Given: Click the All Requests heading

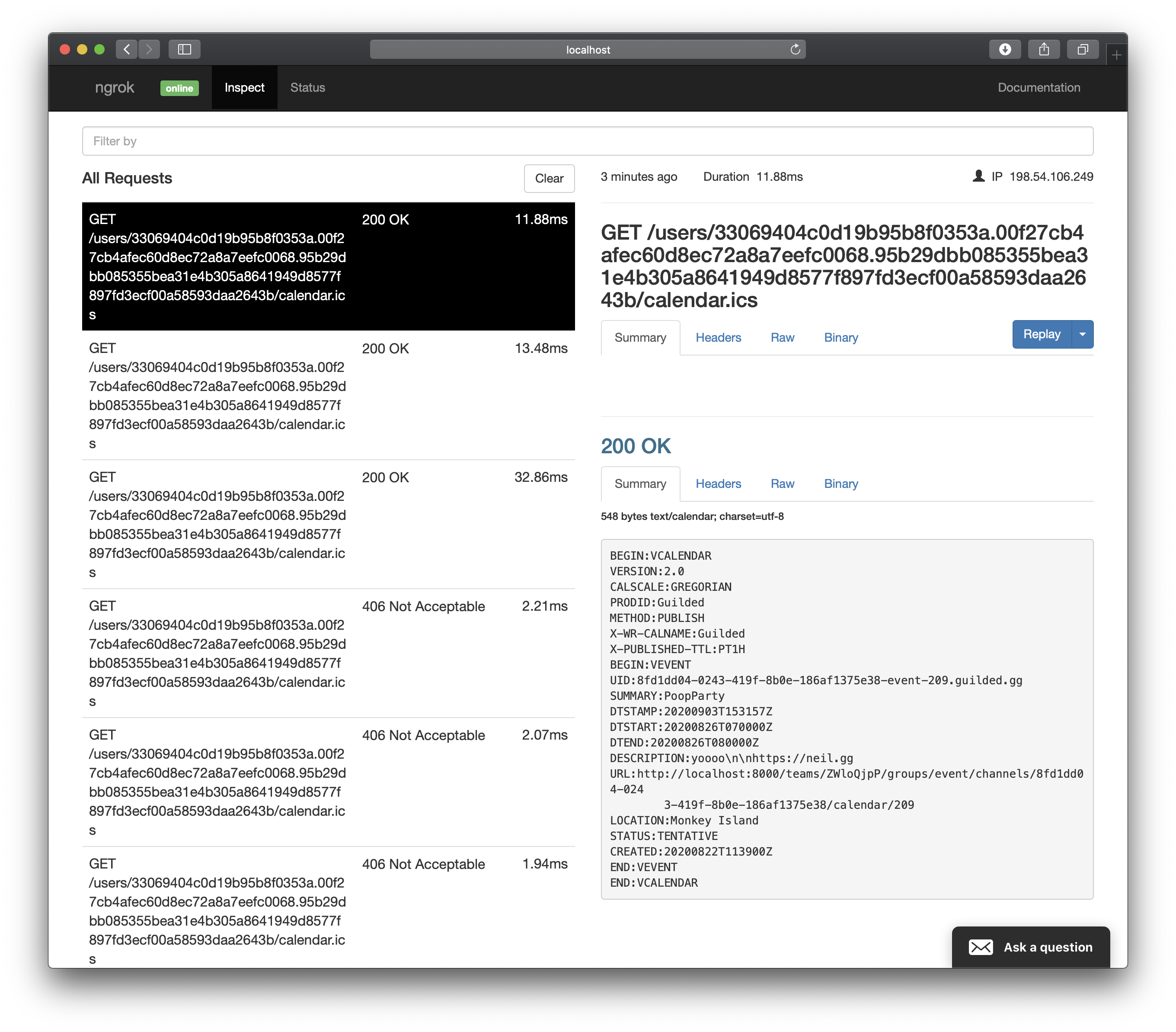Looking at the screenshot, I should click(127, 179).
